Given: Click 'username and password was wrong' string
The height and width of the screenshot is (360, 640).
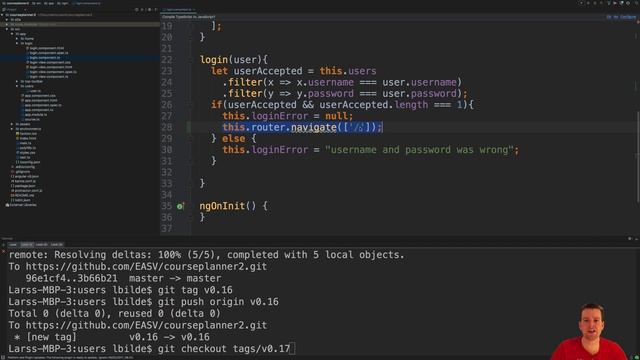Looking at the screenshot, I should 419,150.
